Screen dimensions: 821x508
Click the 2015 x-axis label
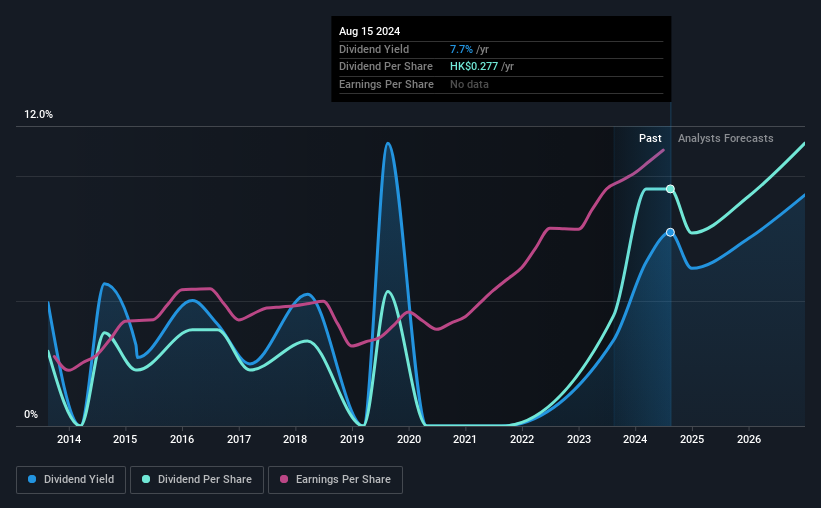click(x=125, y=439)
